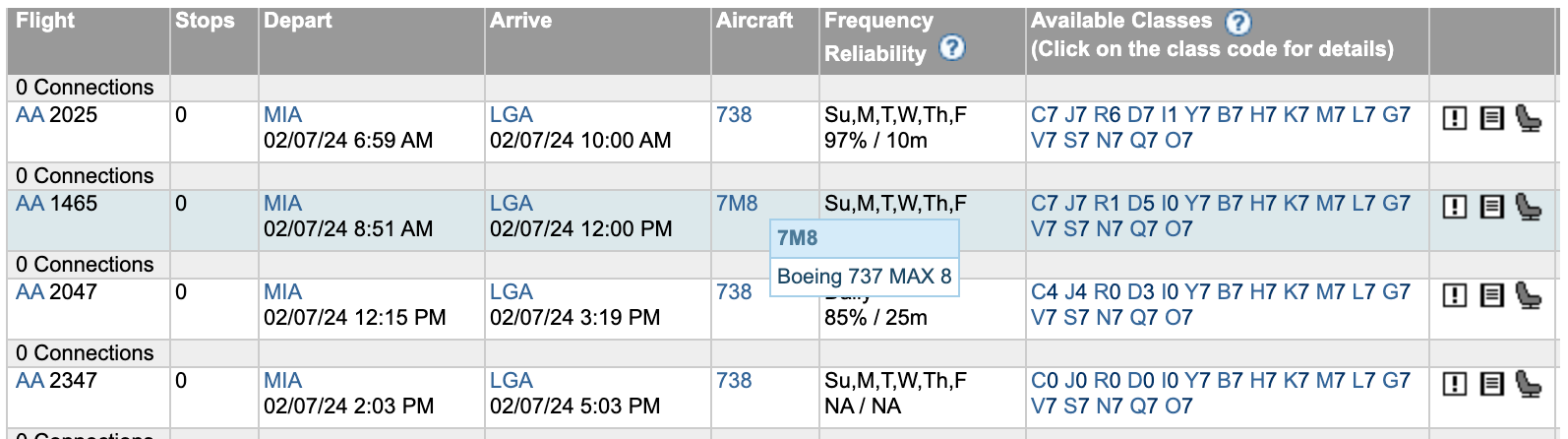Click the seat icon in the AA 1465 row

[x=1528, y=207]
